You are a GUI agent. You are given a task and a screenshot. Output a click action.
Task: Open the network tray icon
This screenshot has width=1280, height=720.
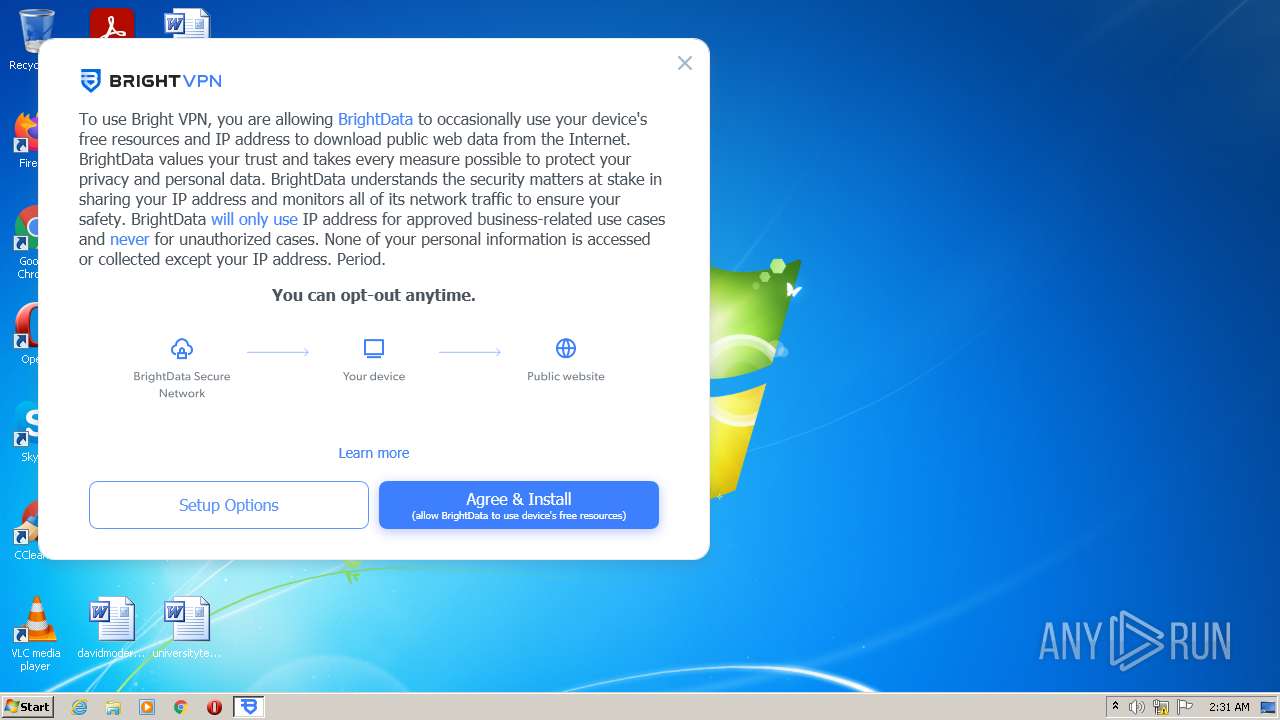[x=1161, y=707]
